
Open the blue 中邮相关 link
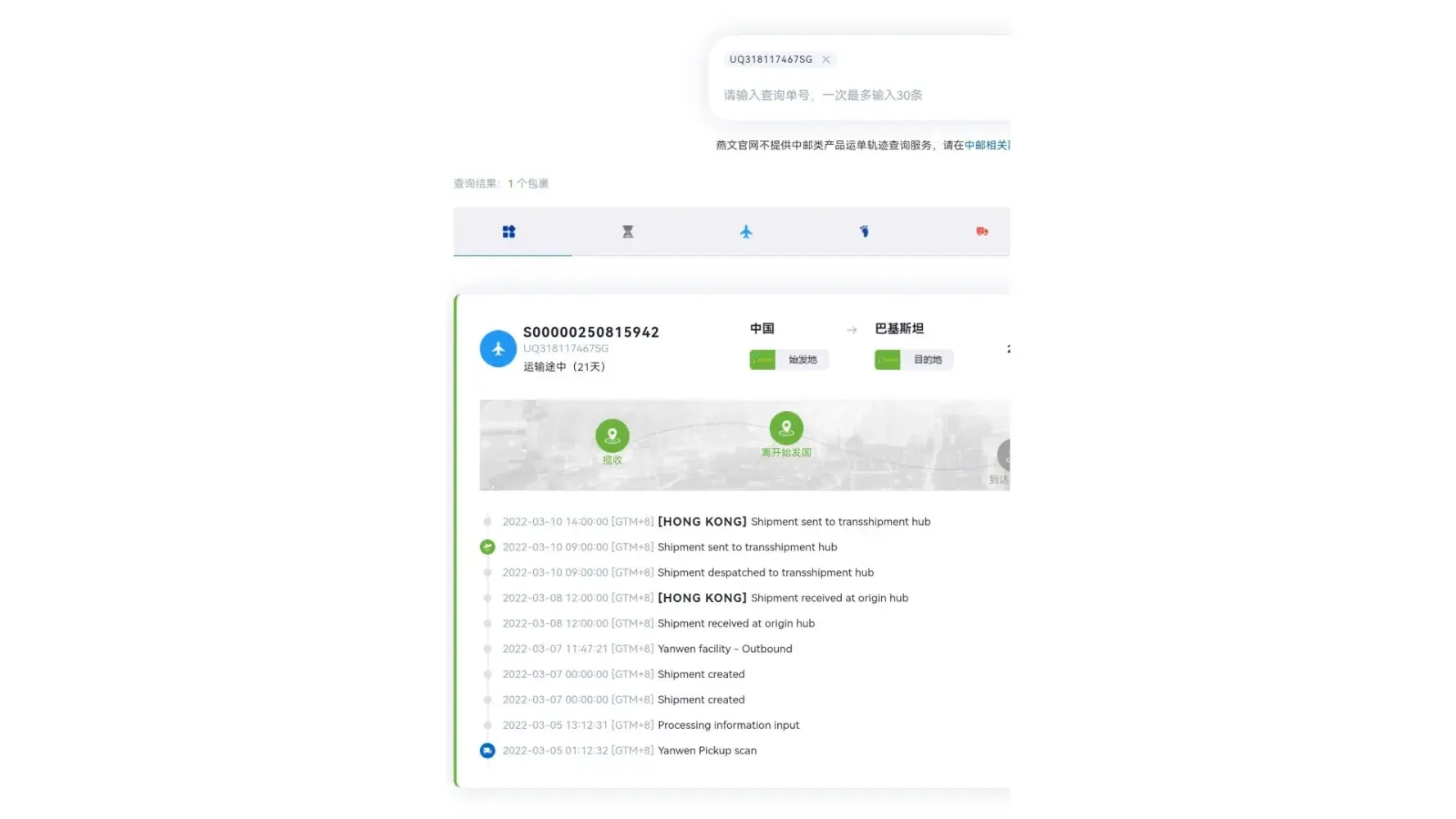pyautogui.click(x=986, y=145)
